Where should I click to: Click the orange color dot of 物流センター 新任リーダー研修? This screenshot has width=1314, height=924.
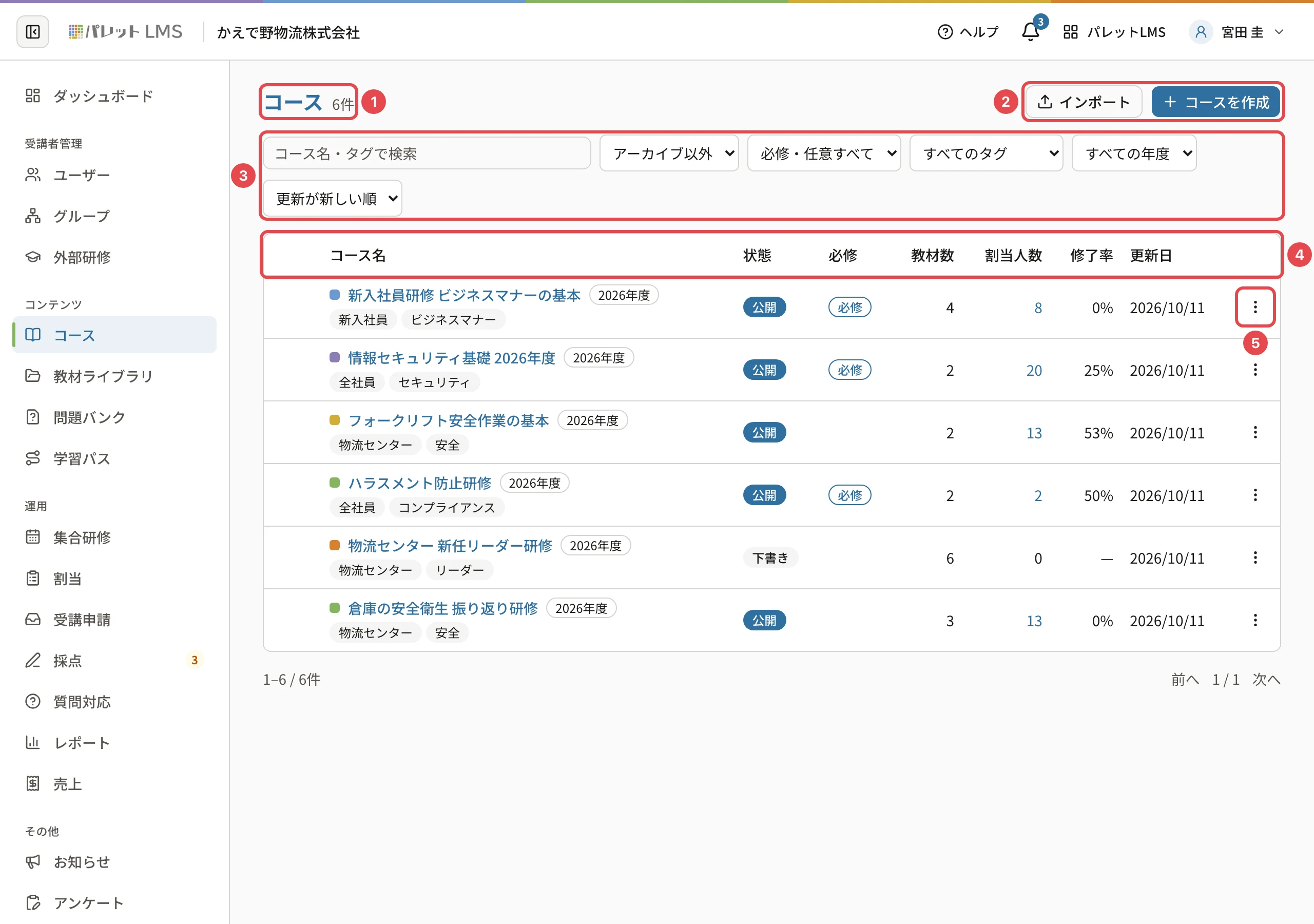(x=335, y=546)
